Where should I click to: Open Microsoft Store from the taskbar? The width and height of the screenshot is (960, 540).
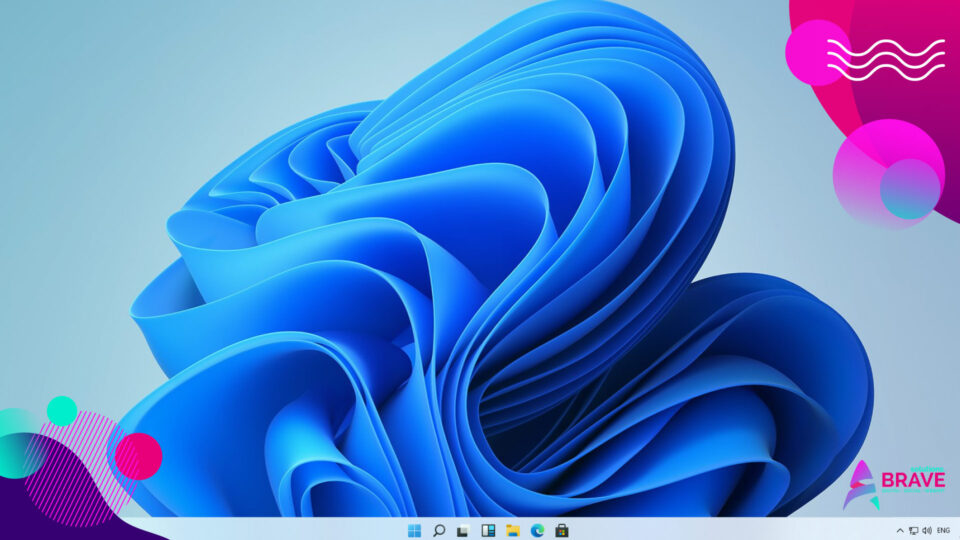pyautogui.click(x=562, y=530)
